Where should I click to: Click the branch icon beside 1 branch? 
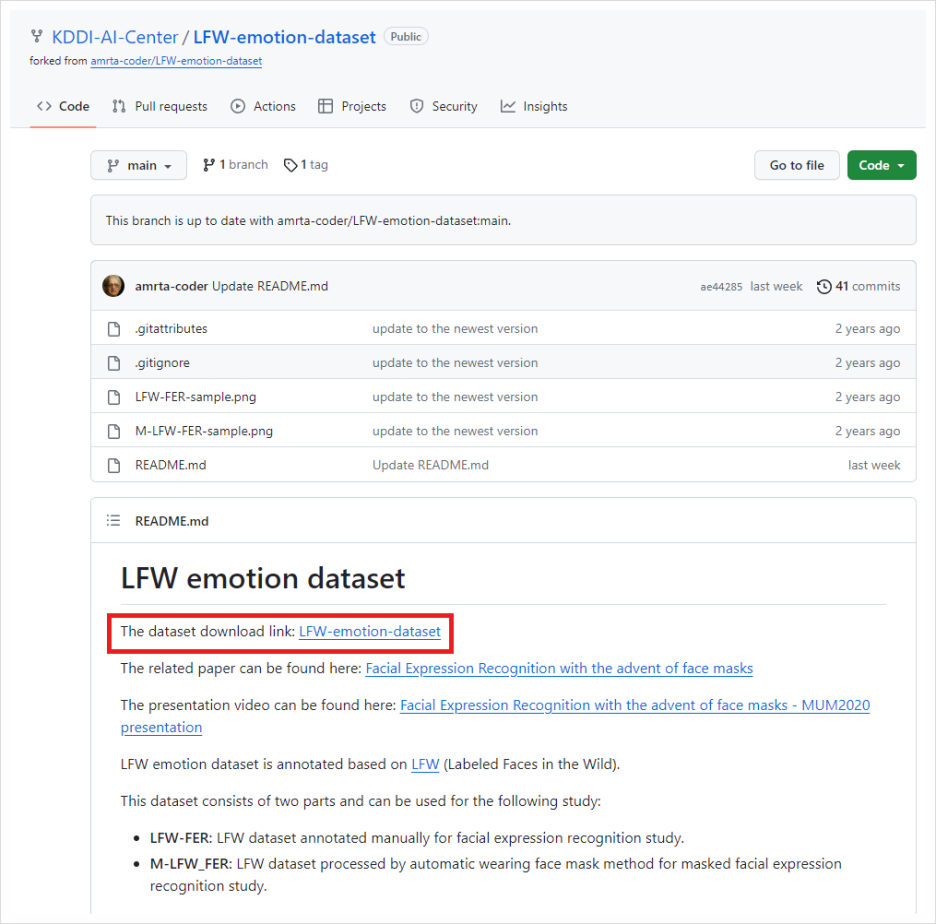(x=208, y=164)
